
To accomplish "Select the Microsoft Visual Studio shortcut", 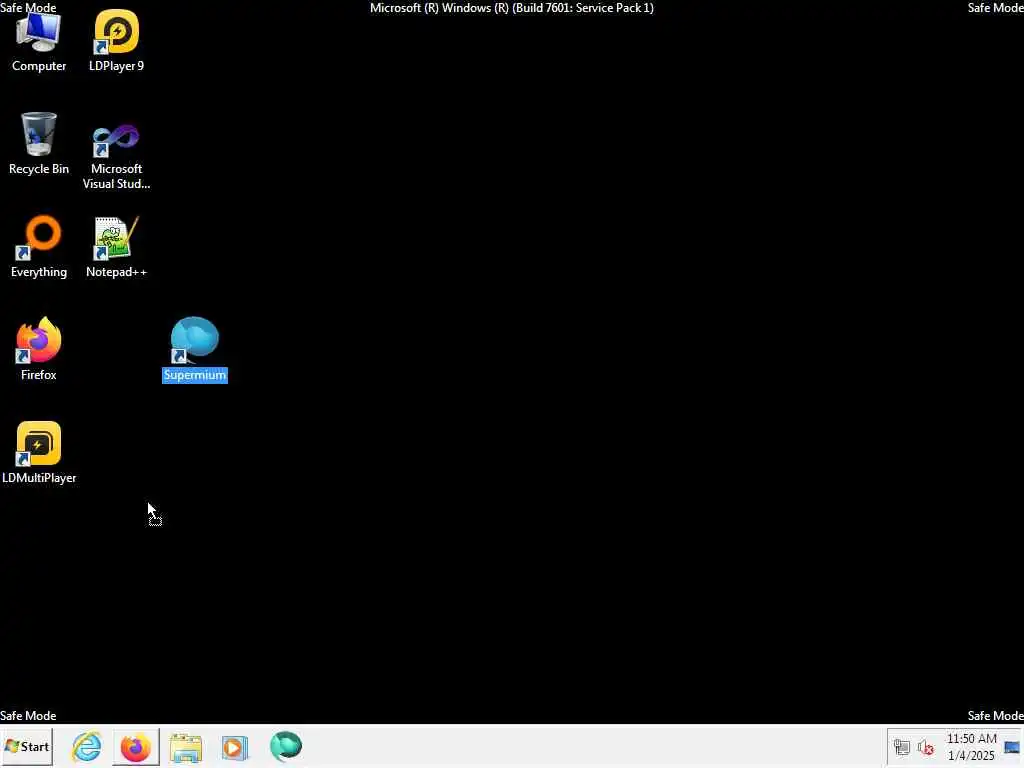I will click(116, 155).
